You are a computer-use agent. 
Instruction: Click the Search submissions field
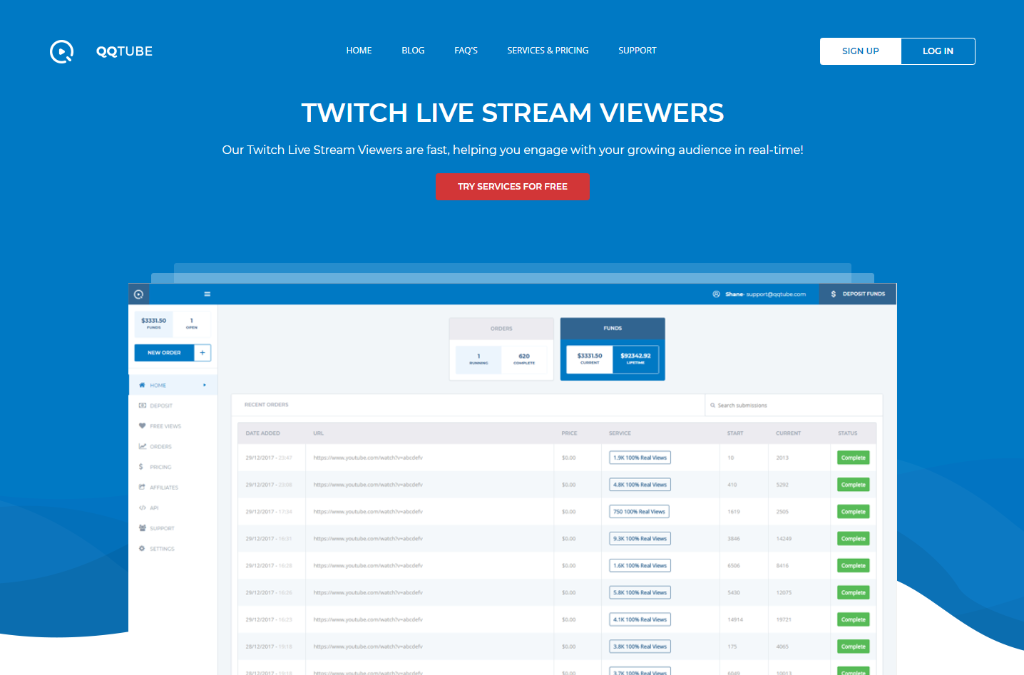(x=793, y=405)
